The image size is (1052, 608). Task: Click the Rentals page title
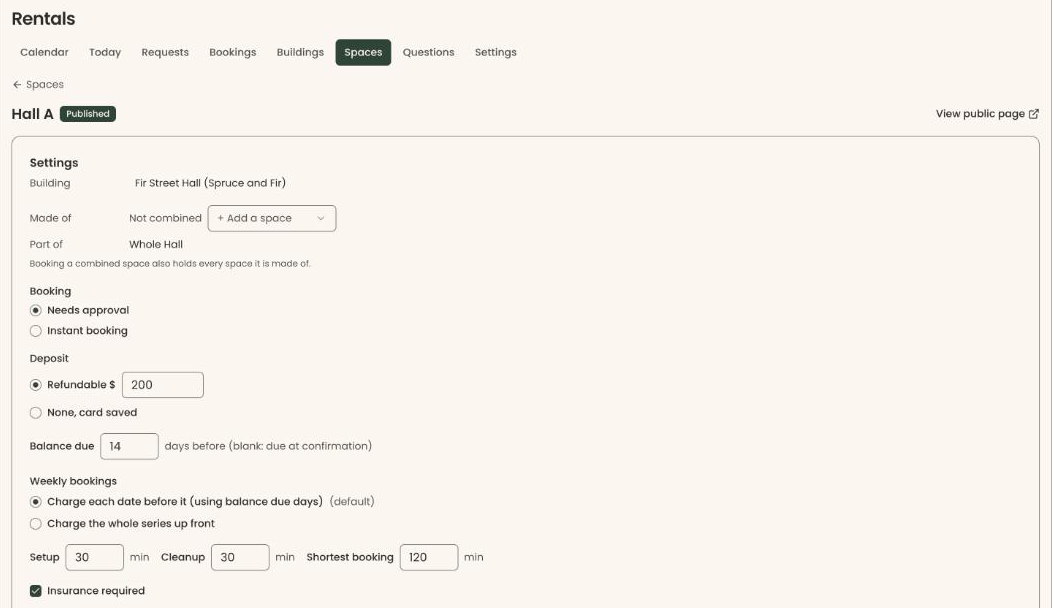(43, 19)
